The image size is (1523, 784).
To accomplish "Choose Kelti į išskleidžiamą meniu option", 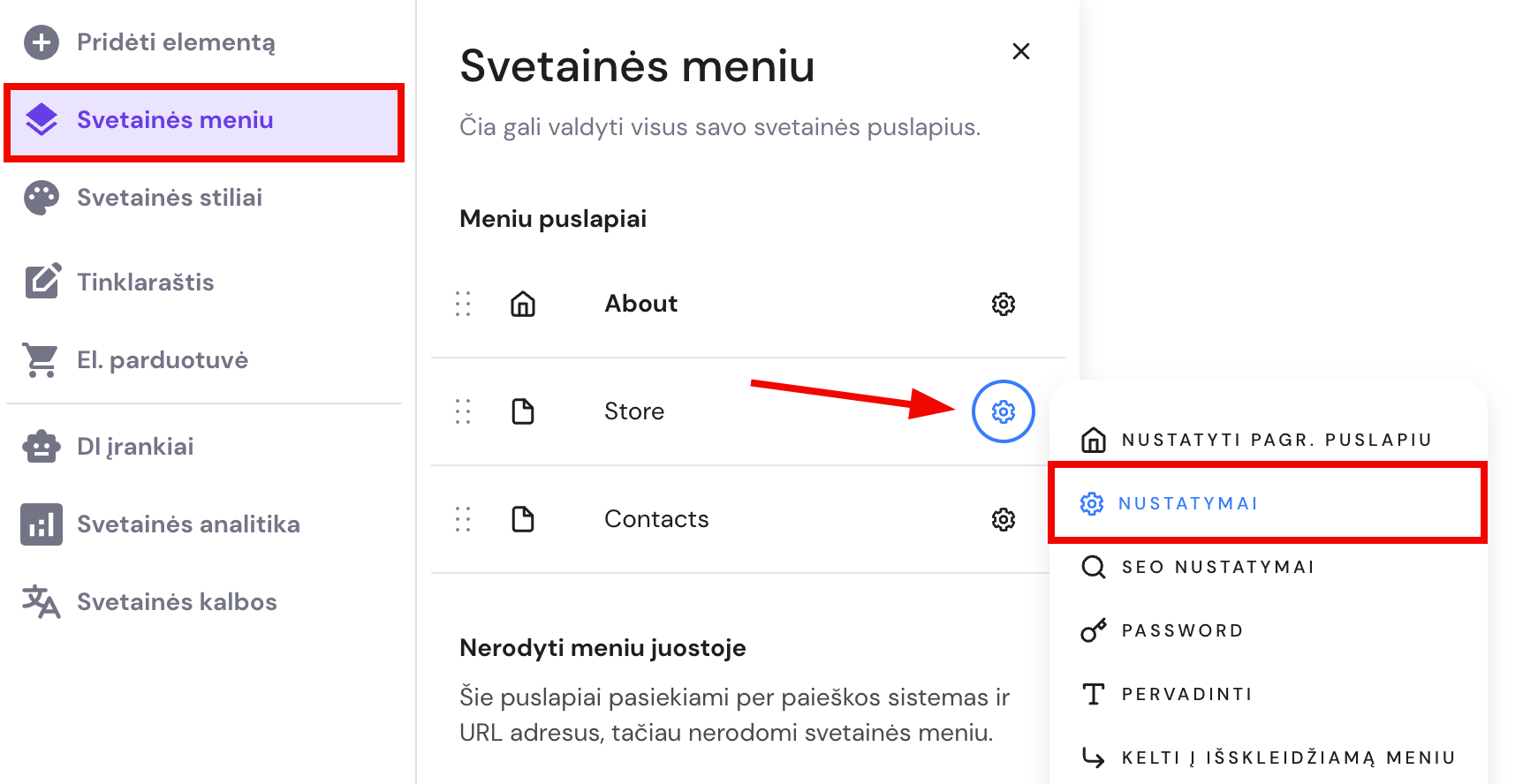I will [1287, 758].
